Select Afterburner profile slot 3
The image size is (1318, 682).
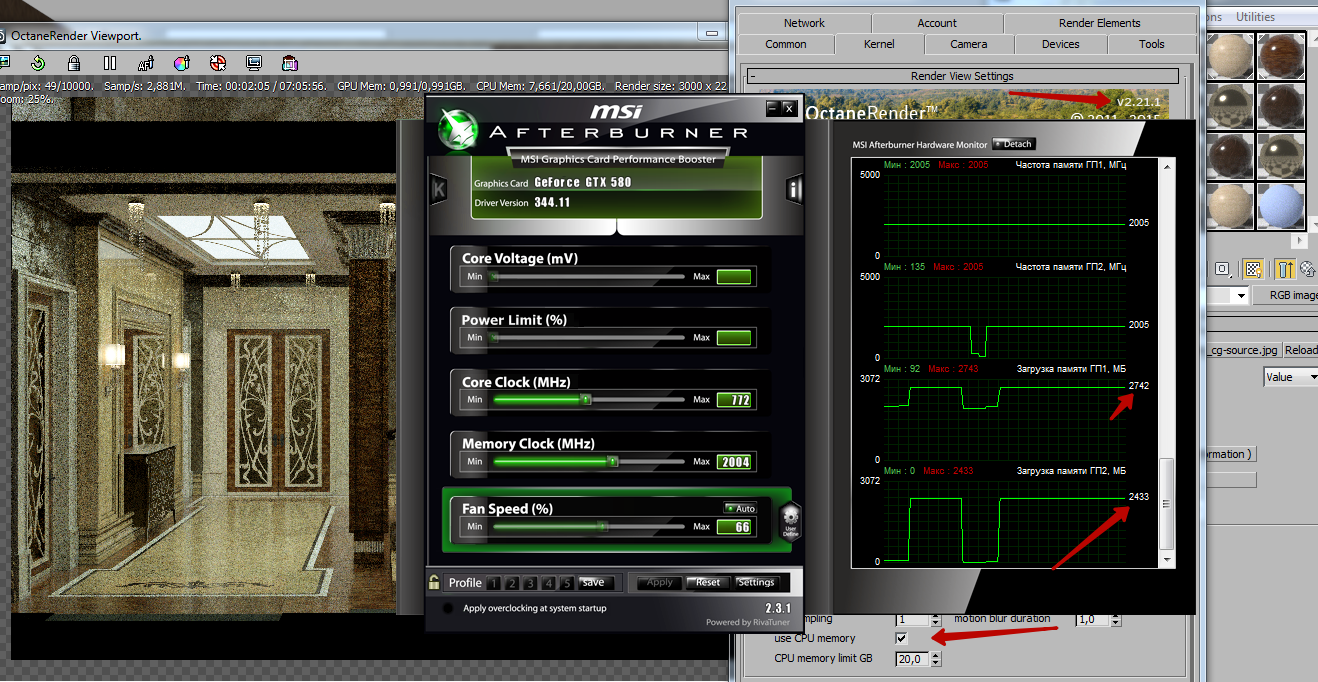coord(530,583)
